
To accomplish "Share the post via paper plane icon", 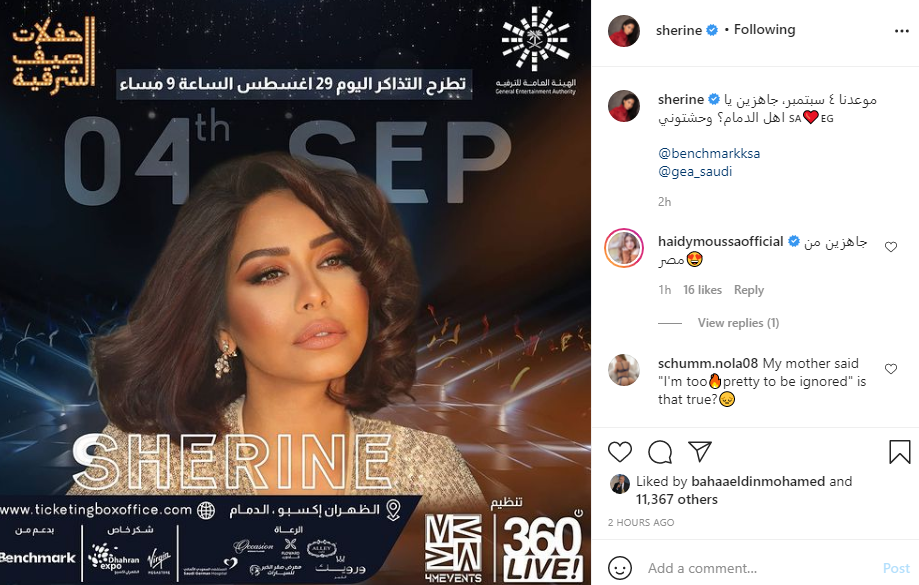I will click(700, 451).
